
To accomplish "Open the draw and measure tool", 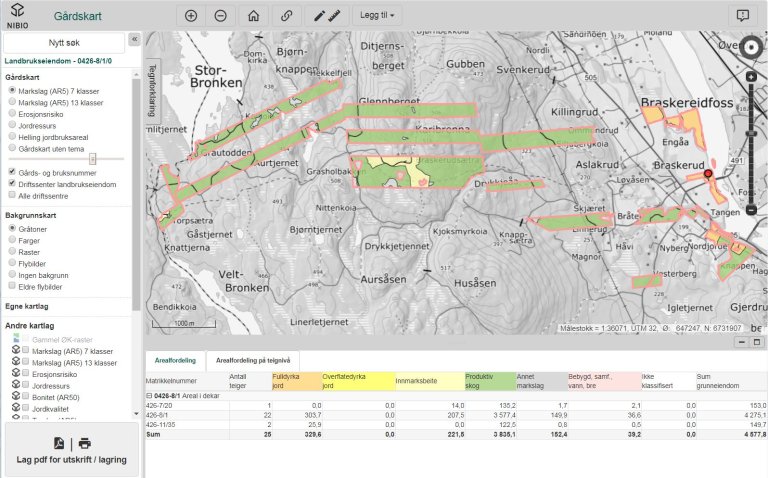I will (x=326, y=16).
